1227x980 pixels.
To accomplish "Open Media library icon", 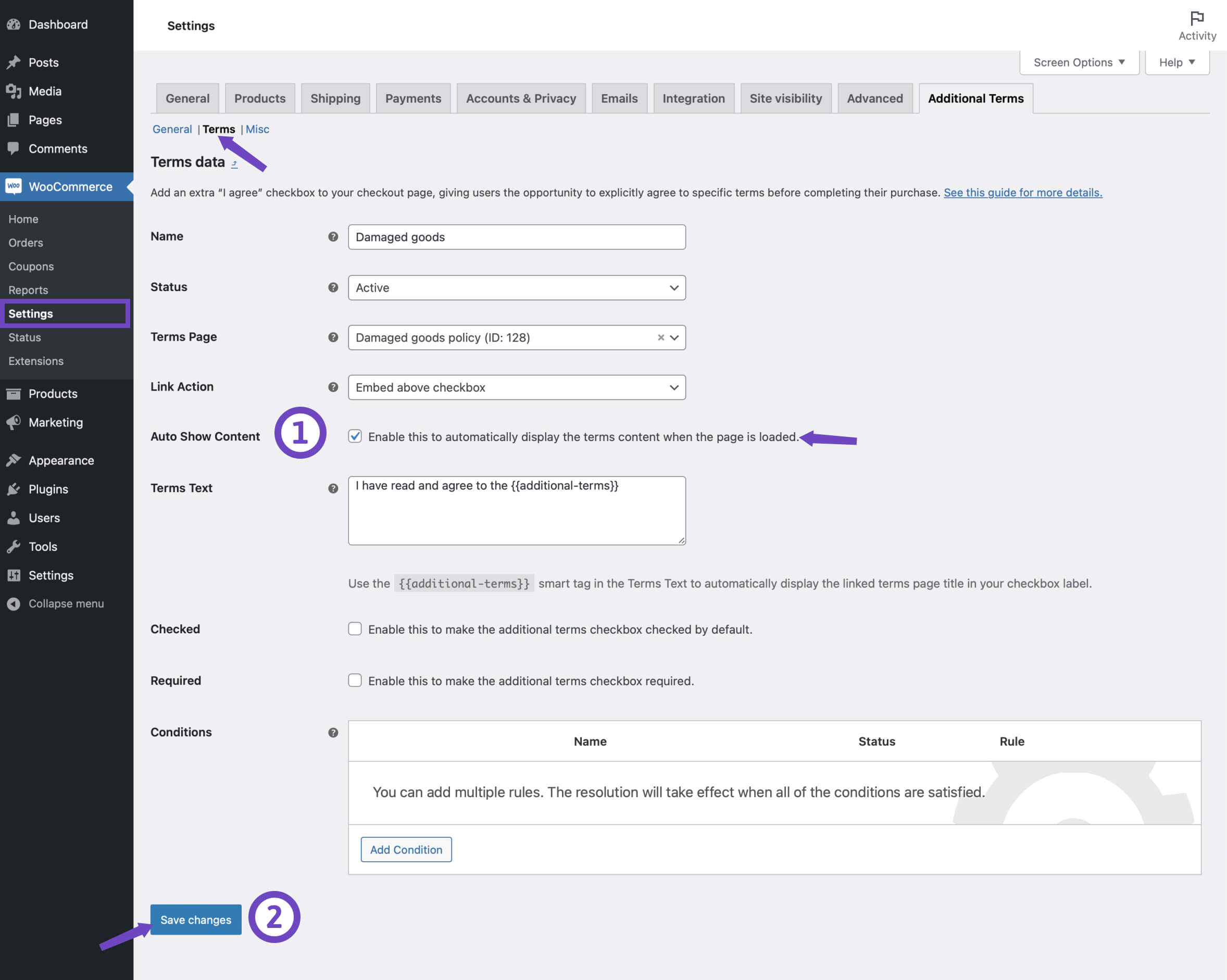I will coord(14,91).
